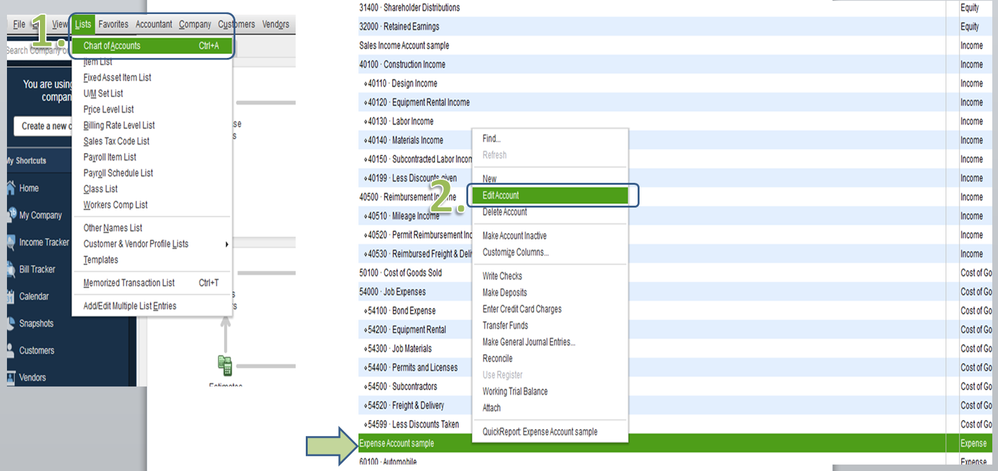The height and width of the screenshot is (471, 998).
Task: Select Delete Account in the context menu
Action: click(505, 212)
